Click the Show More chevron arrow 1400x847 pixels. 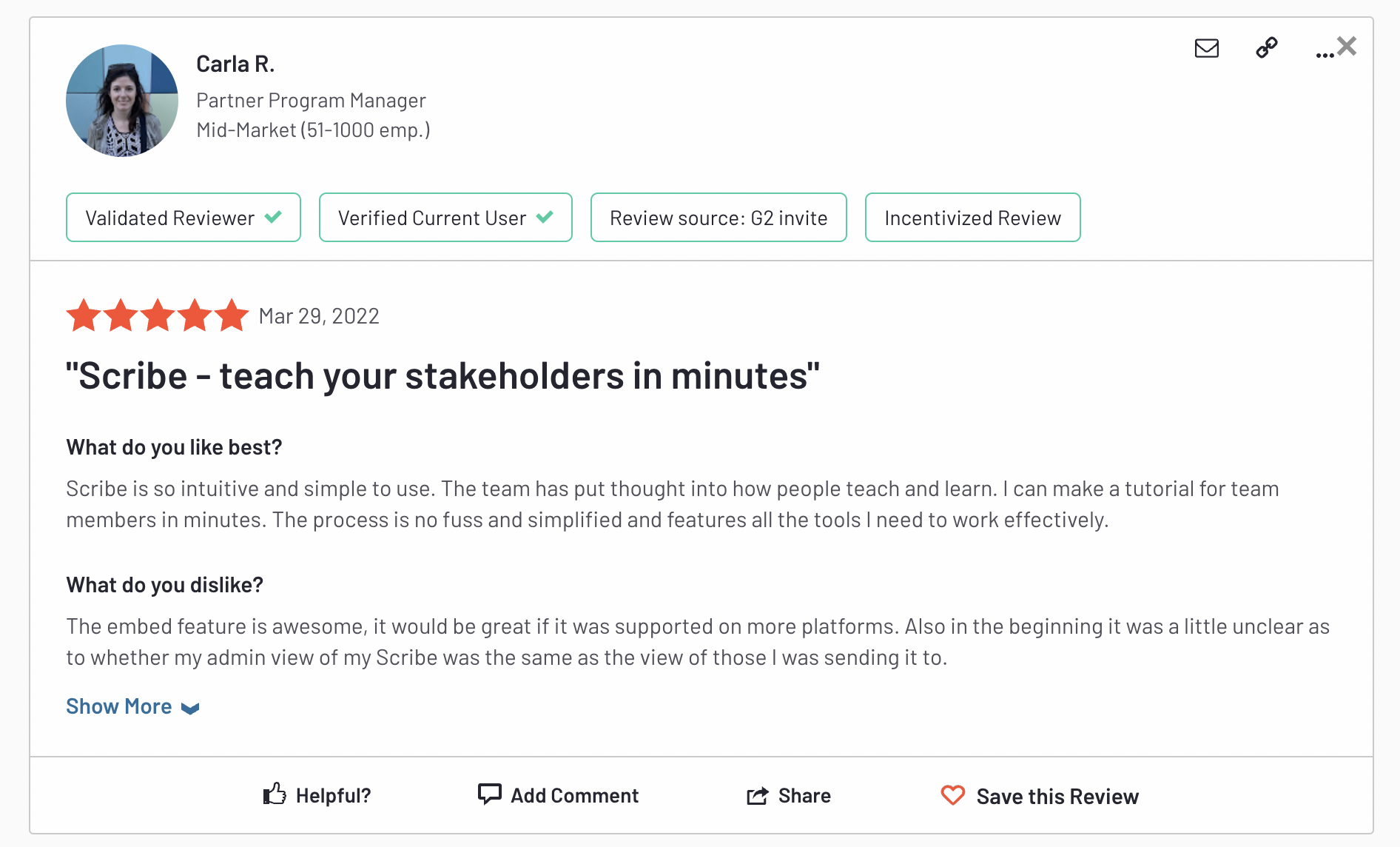(190, 709)
